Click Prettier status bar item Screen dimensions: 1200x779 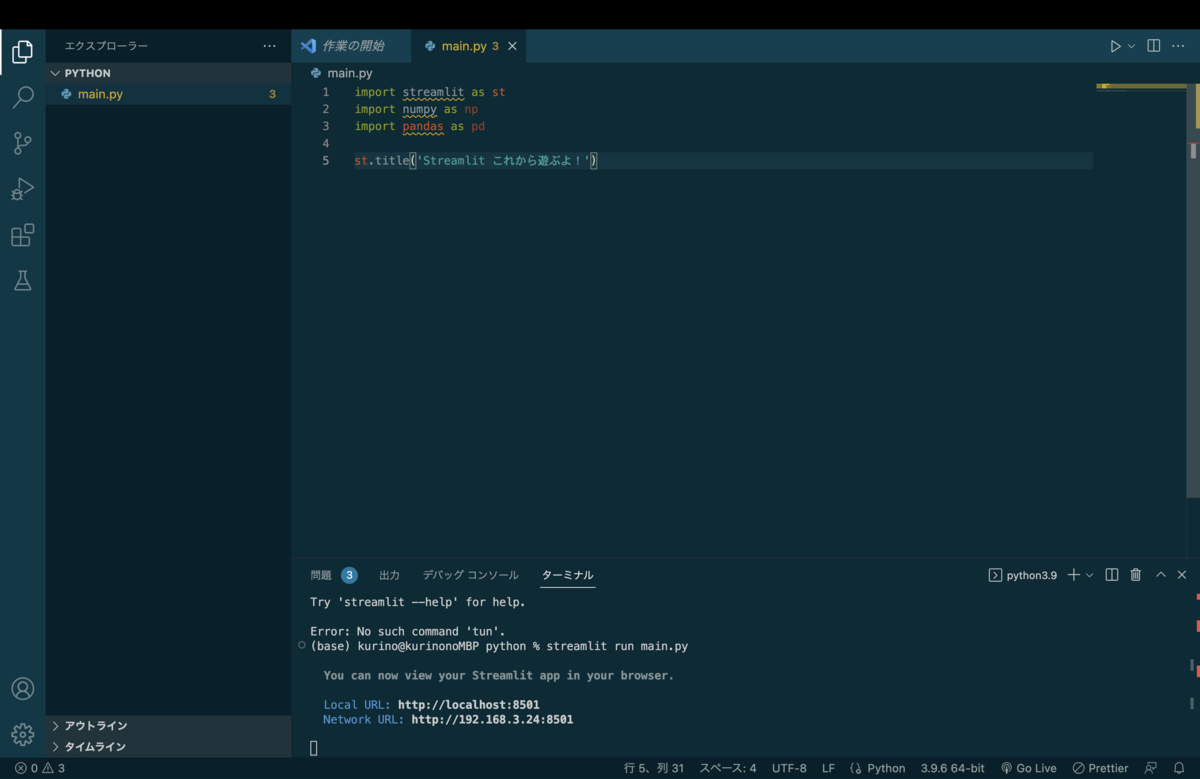coord(1100,768)
